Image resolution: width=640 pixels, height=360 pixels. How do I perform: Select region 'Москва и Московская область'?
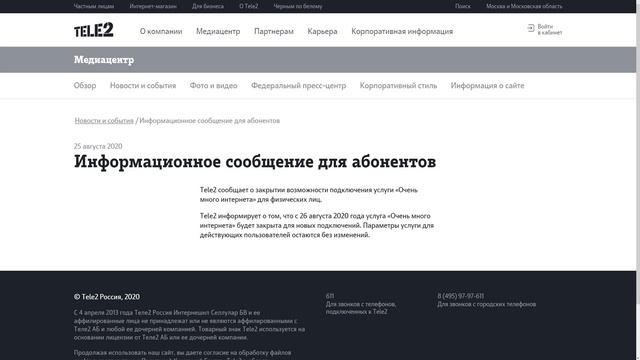524,6
